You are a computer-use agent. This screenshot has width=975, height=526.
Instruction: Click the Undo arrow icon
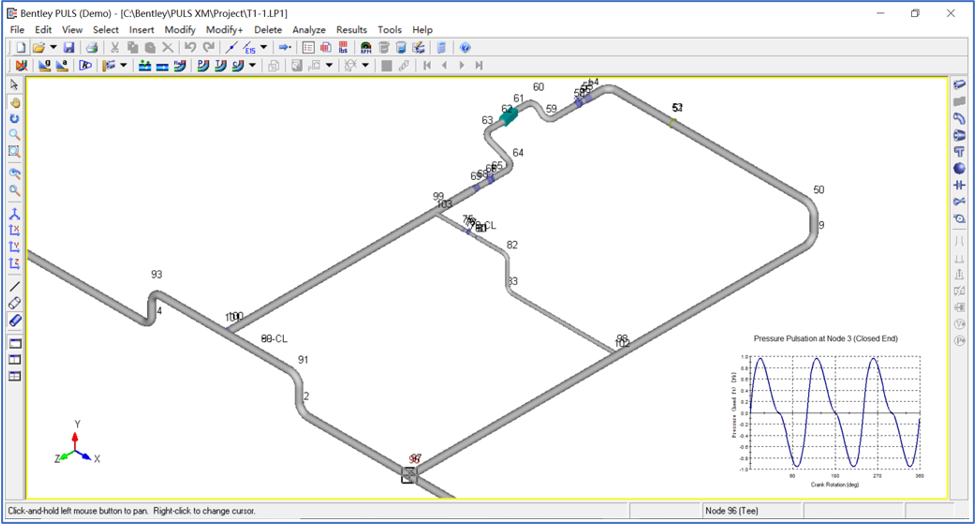point(190,47)
